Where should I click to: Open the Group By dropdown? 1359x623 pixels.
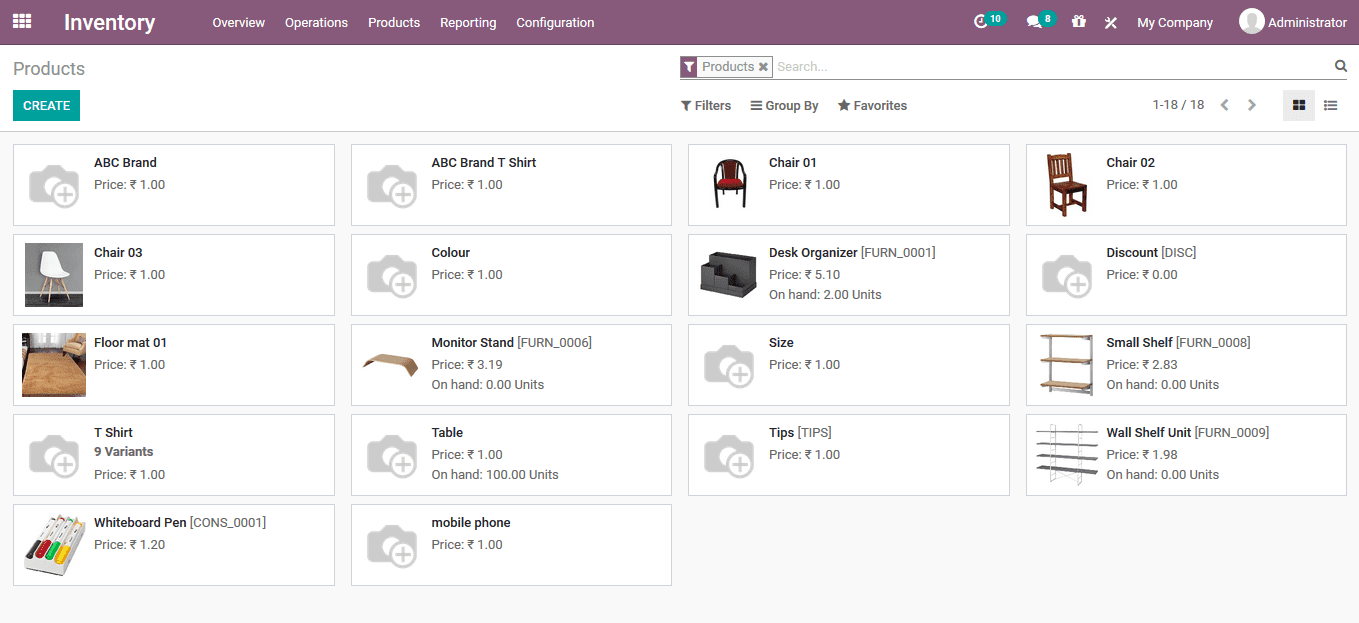784,105
